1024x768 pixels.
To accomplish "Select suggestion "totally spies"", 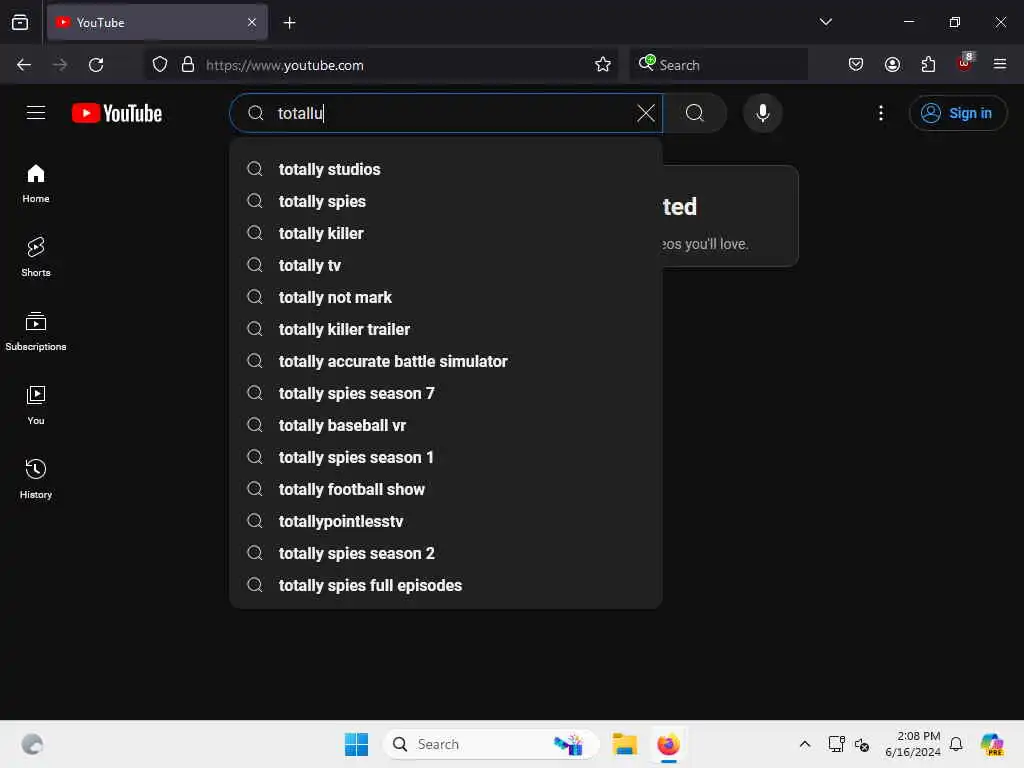I will click(446, 201).
